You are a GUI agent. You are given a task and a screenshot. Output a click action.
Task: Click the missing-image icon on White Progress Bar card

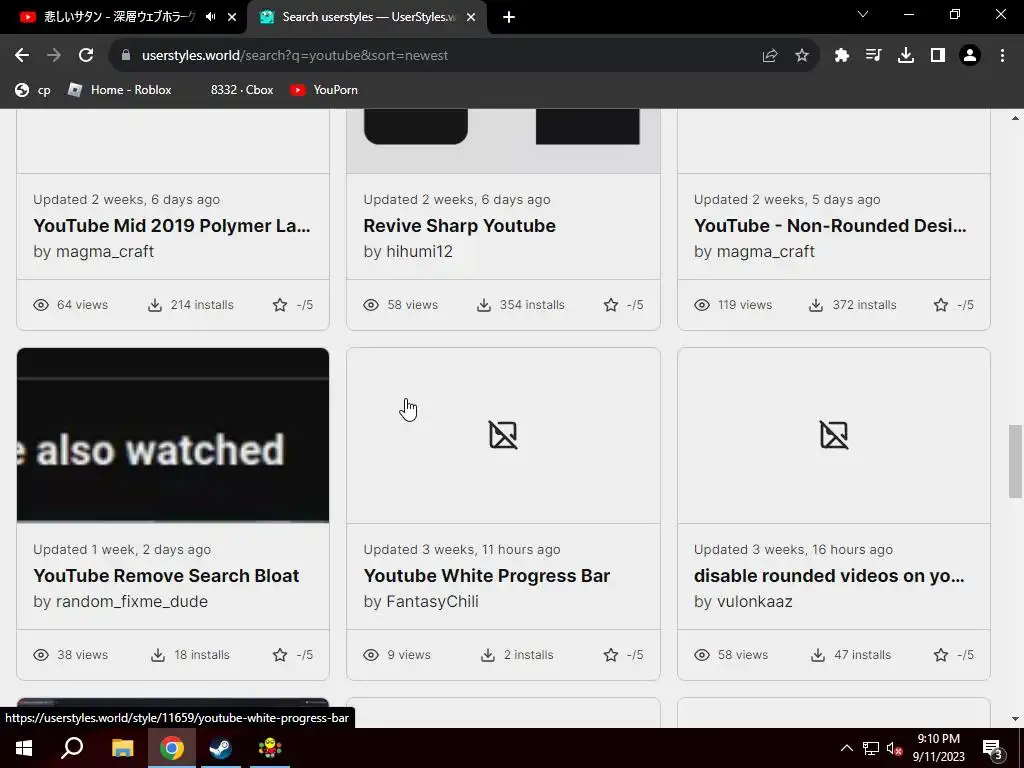(x=503, y=435)
